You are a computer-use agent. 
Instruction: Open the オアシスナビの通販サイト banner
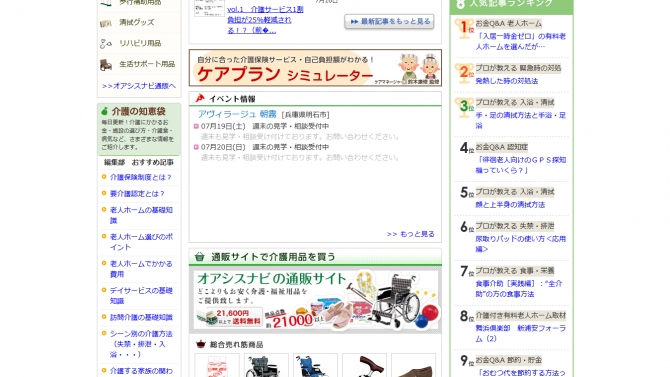(315, 300)
